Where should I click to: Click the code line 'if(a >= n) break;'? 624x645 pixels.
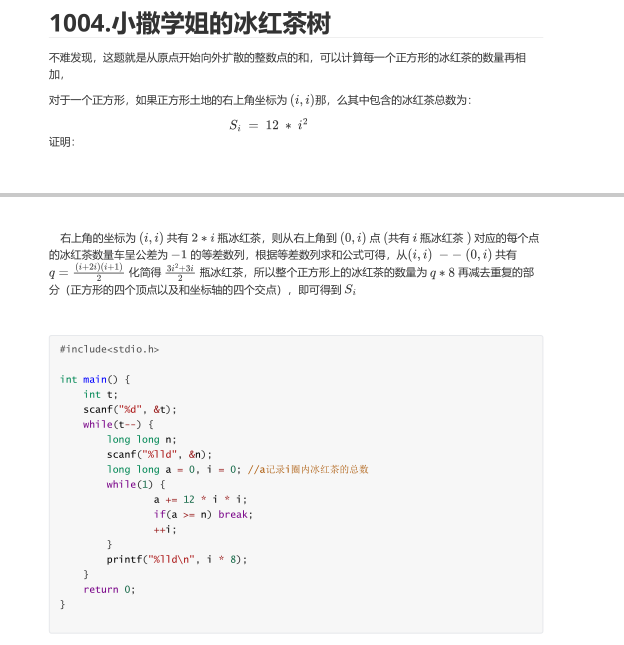(x=203, y=515)
